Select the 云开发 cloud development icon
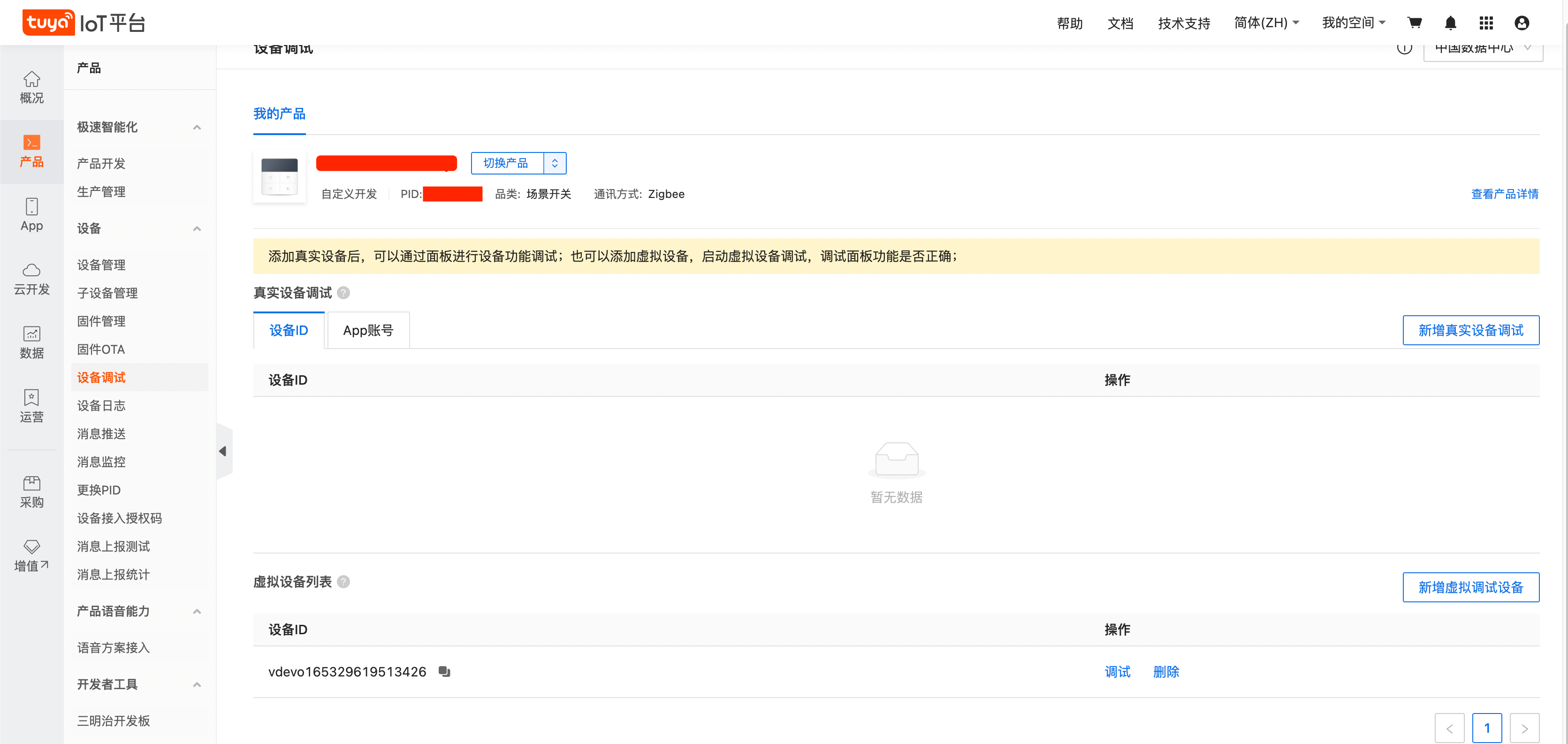 click(x=31, y=278)
